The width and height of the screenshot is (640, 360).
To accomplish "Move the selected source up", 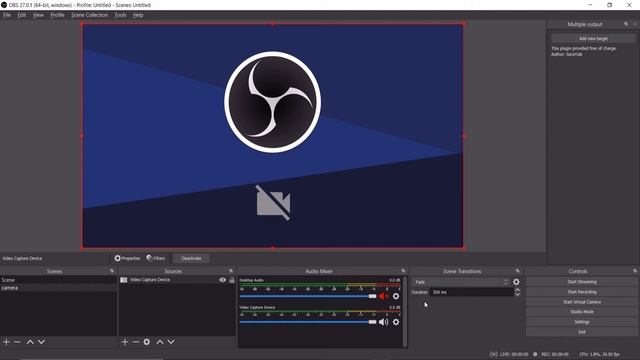I will tap(160, 342).
